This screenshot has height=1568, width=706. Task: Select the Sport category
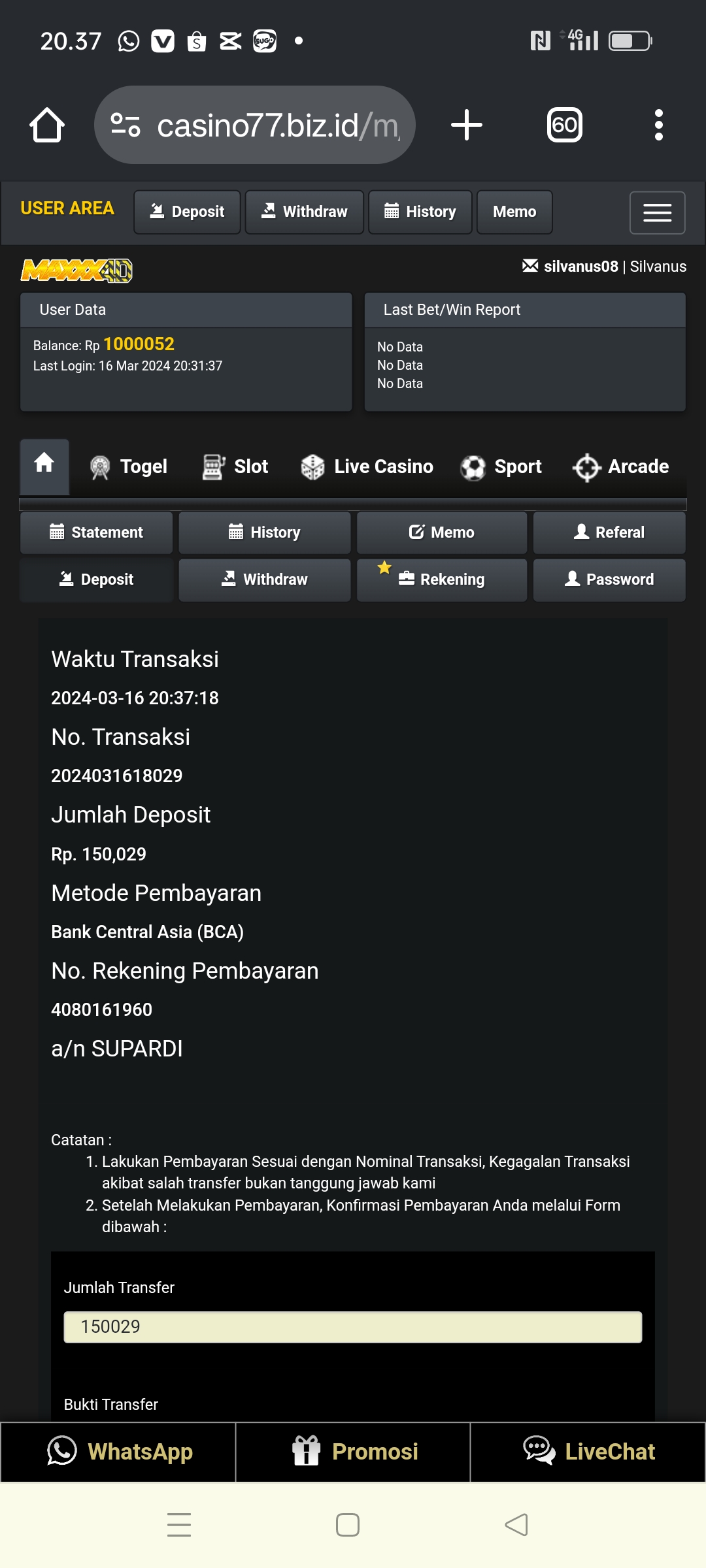coord(501,466)
